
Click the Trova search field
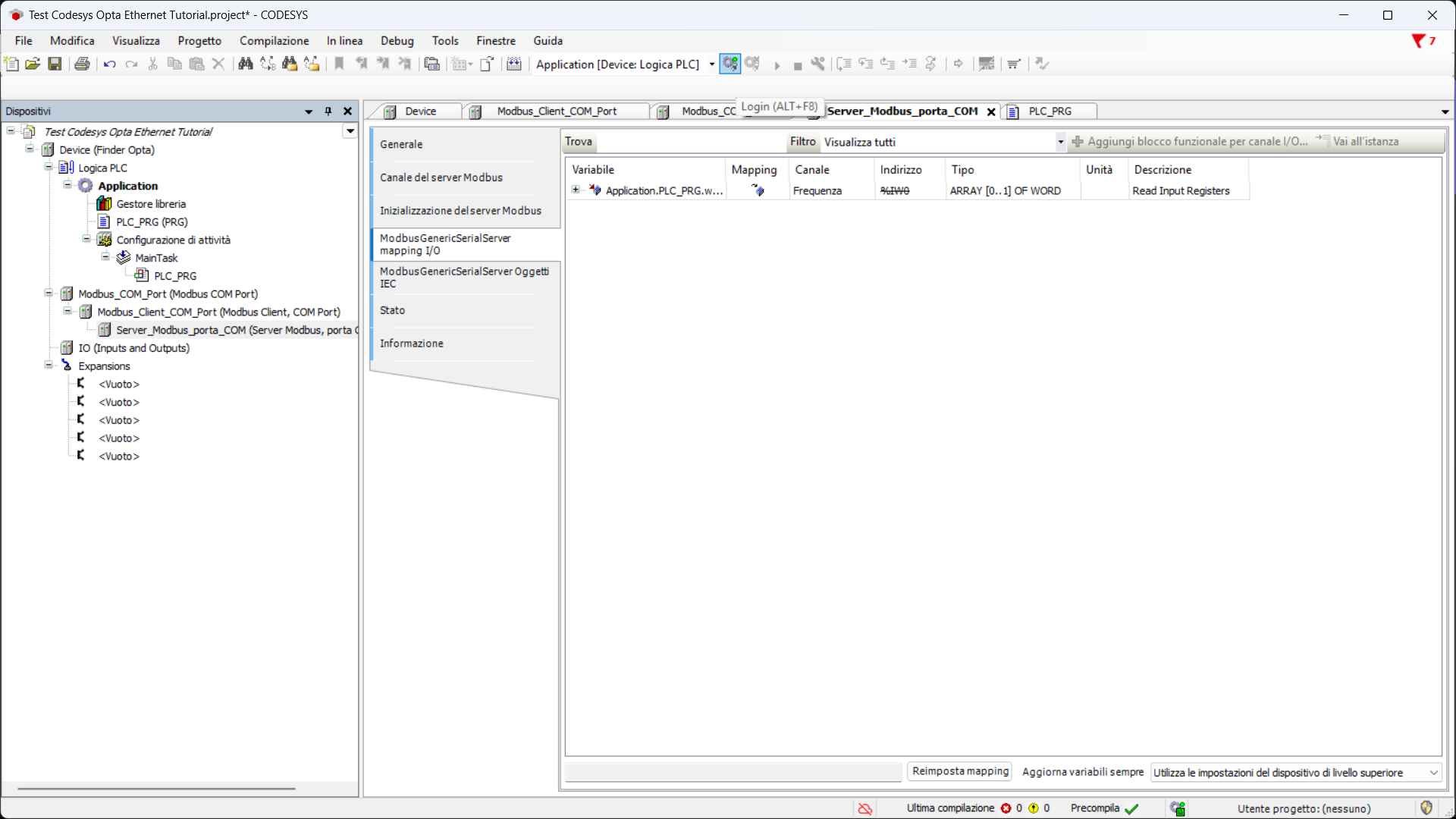[x=690, y=142]
